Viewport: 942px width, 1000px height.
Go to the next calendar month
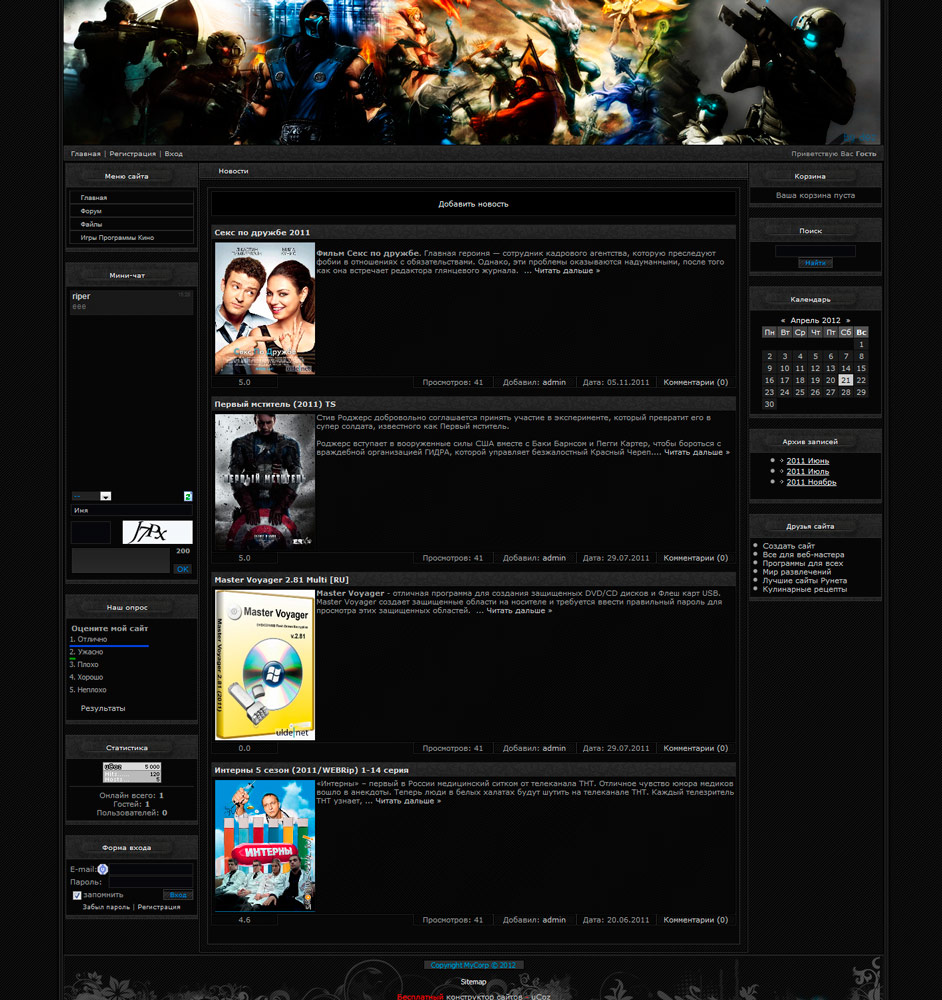tap(848, 321)
